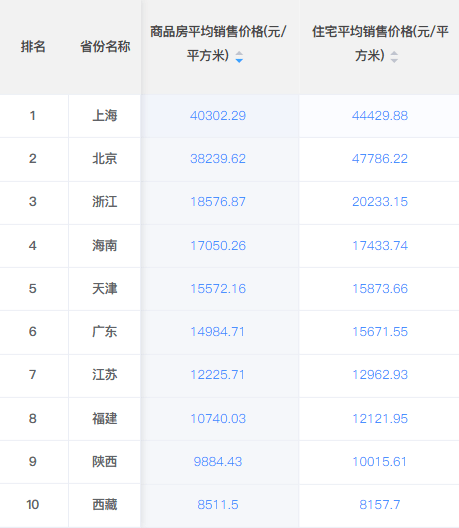Image resolution: width=459 pixels, height=528 pixels.
Task: Select the 9884.43 value for 陕西
Action: pyautogui.click(x=218, y=462)
